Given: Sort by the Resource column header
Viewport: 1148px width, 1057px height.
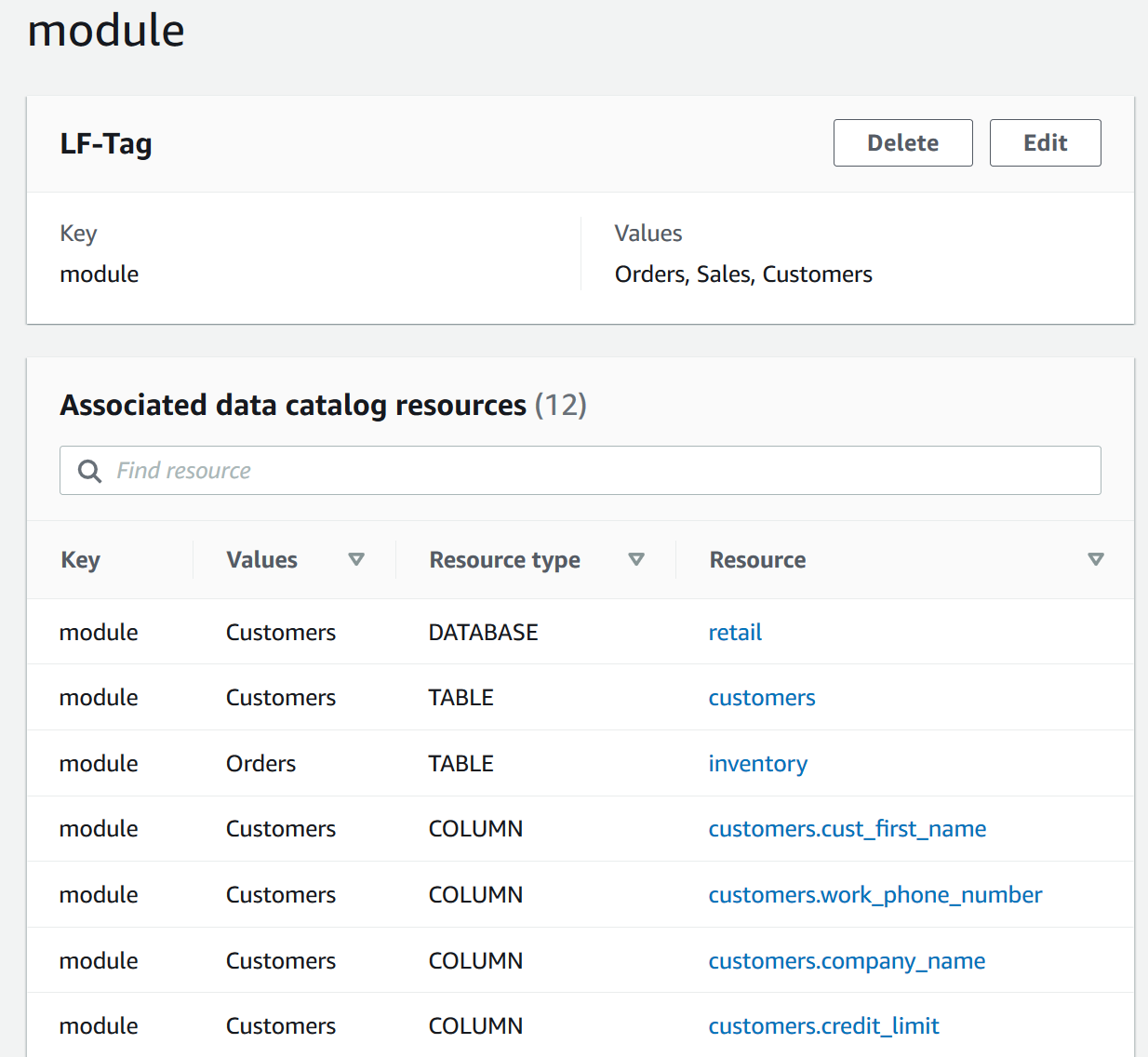Looking at the screenshot, I should (x=757, y=559).
